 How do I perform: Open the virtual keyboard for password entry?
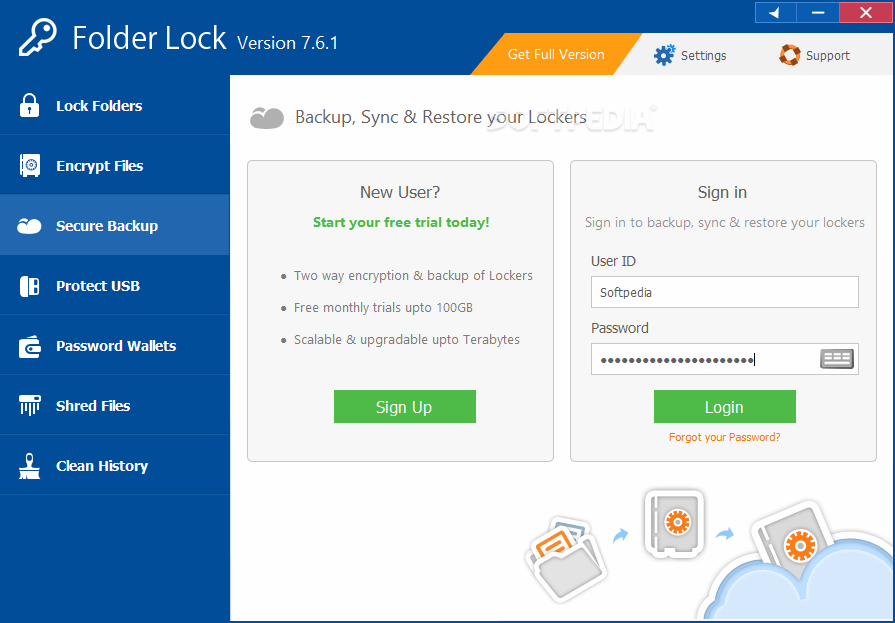(837, 358)
